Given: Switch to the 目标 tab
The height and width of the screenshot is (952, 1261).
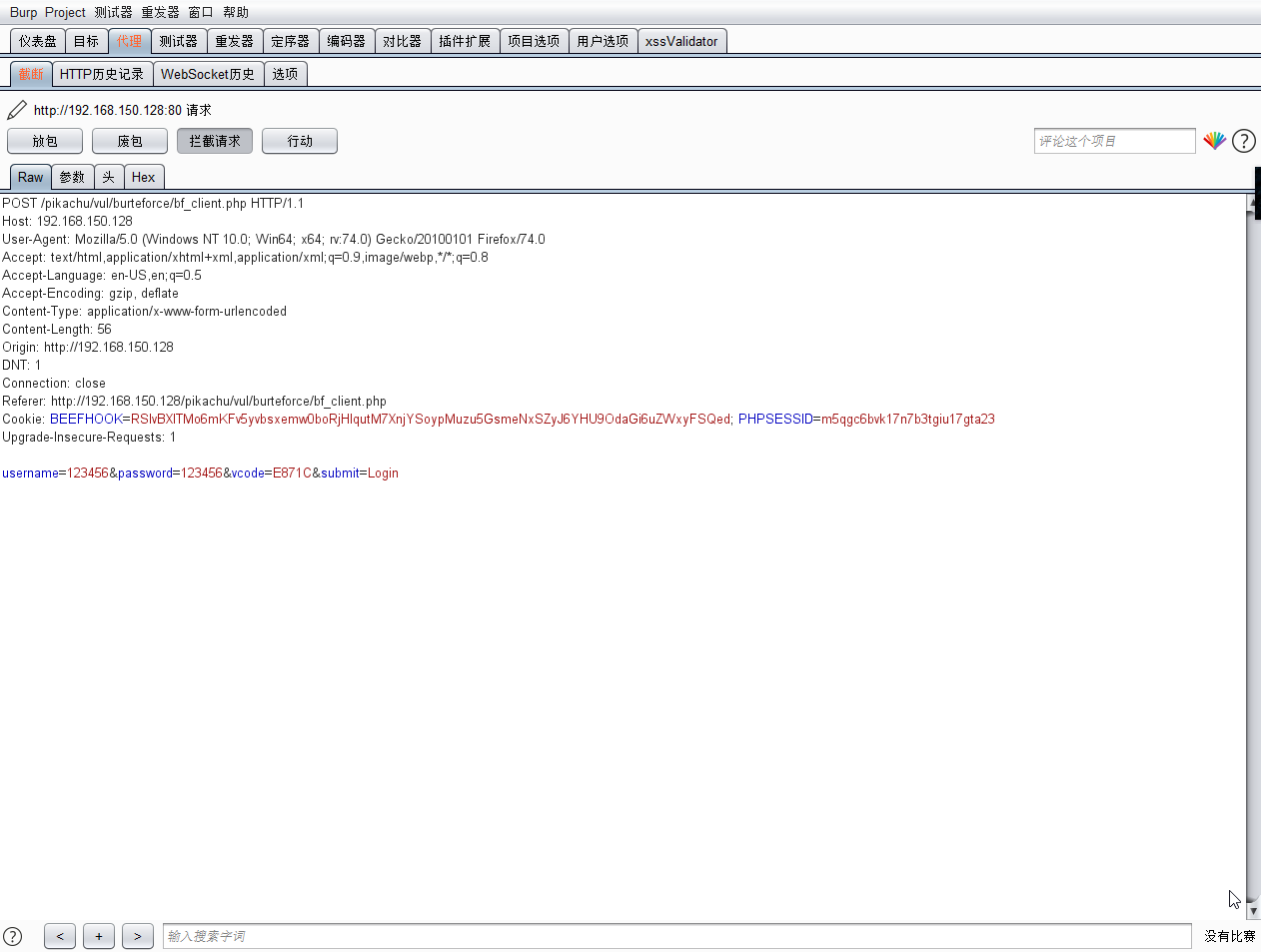Looking at the screenshot, I should [x=87, y=41].
